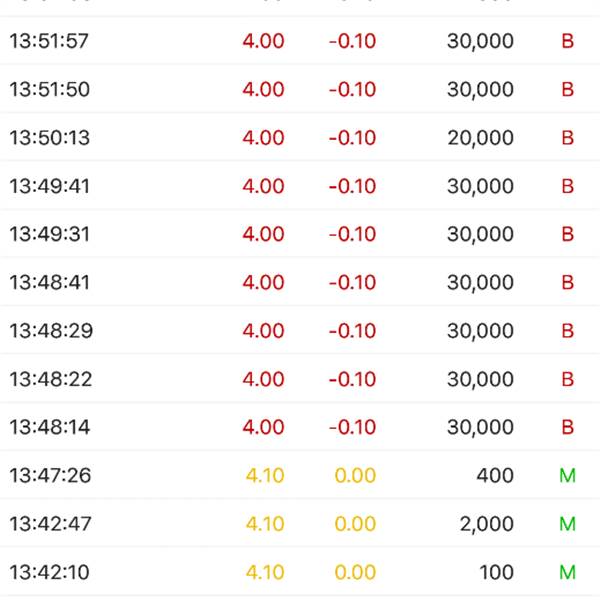Select the trade at 13:48:29

pyautogui.click(x=300, y=330)
